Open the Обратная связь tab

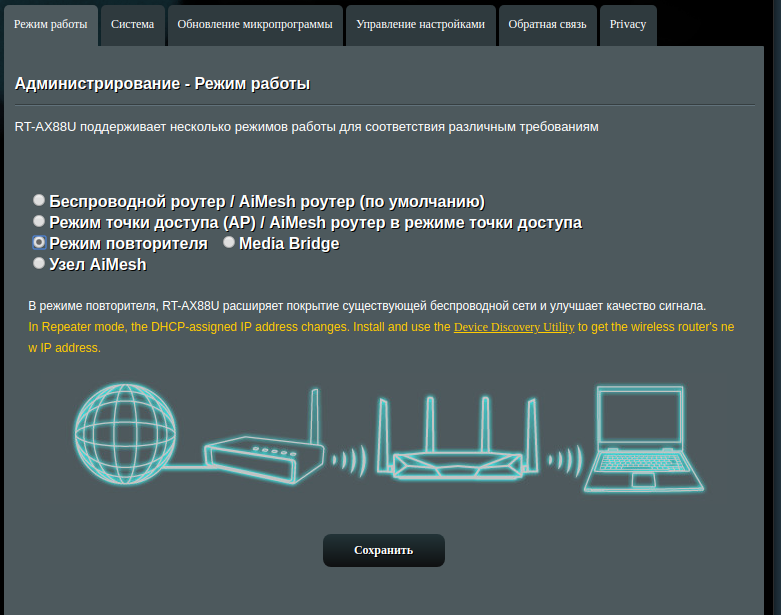click(547, 25)
